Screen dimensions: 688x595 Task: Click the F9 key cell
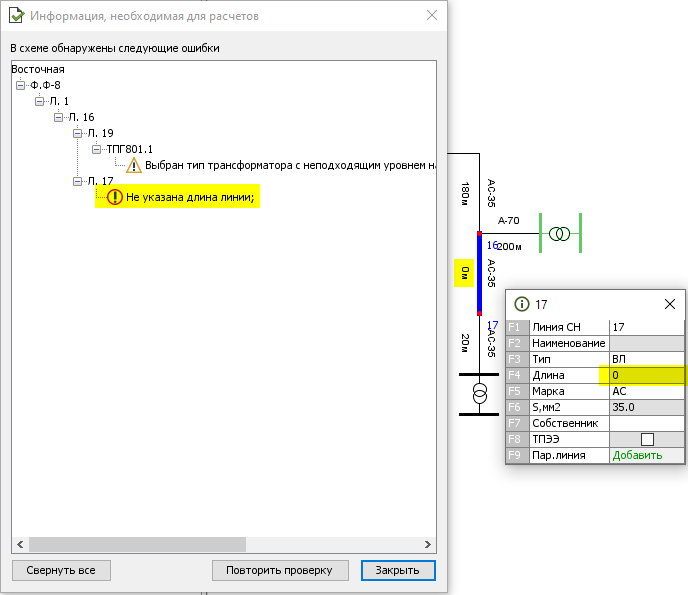(x=517, y=455)
